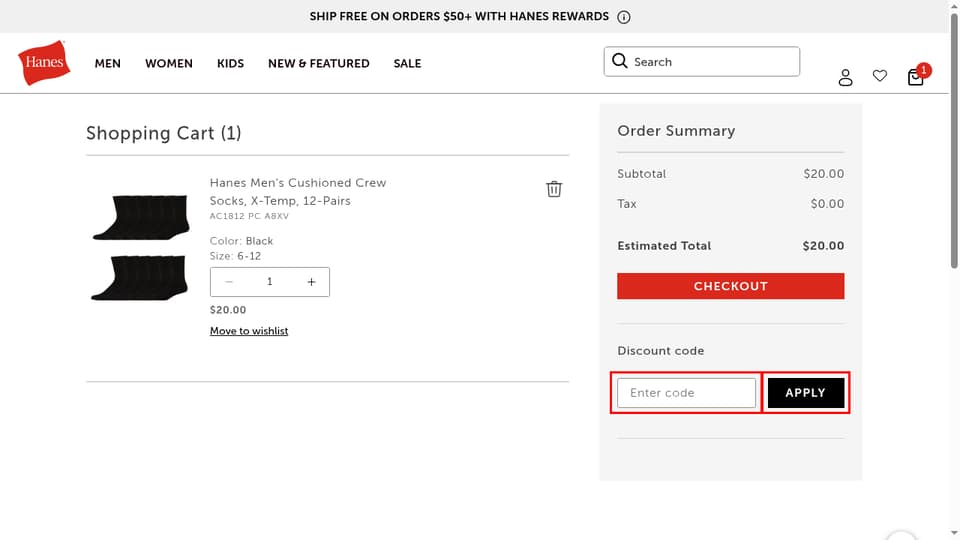The height and width of the screenshot is (540, 960).
Task: Select the quantity value 1
Action: pyautogui.click(x=269, y=282)
